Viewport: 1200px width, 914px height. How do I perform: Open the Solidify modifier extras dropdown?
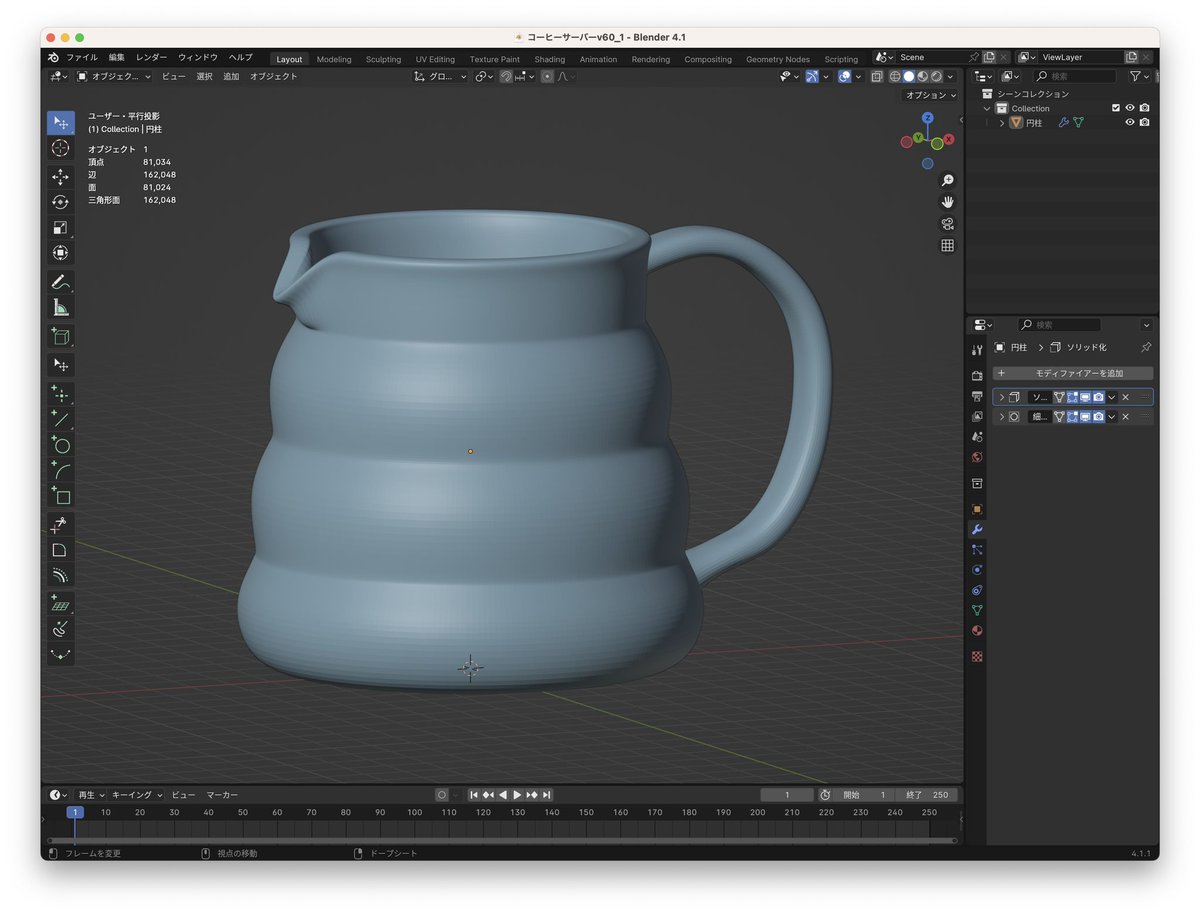tap(1111, 397)
